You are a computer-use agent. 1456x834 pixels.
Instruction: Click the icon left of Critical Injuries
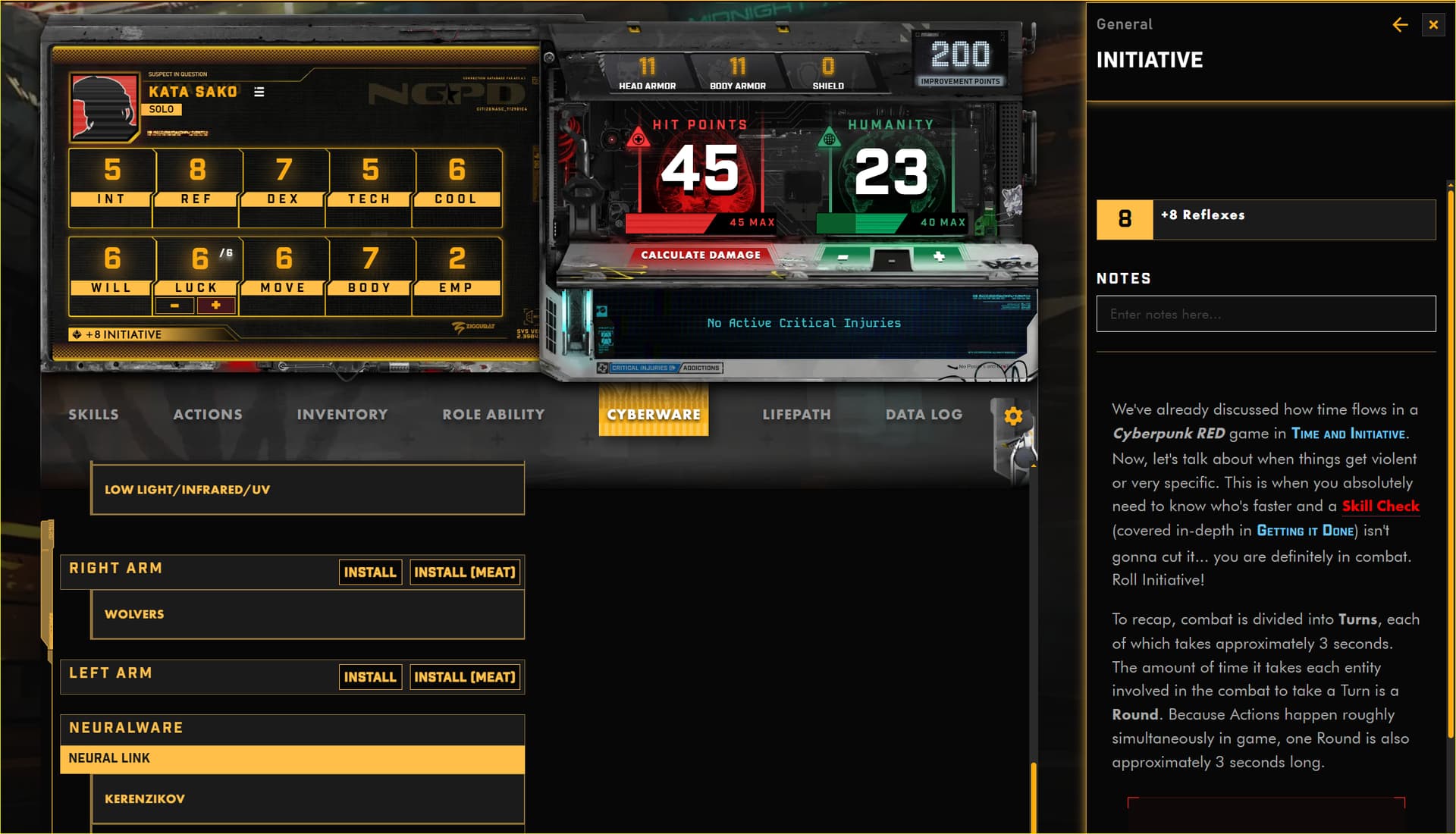602,368
